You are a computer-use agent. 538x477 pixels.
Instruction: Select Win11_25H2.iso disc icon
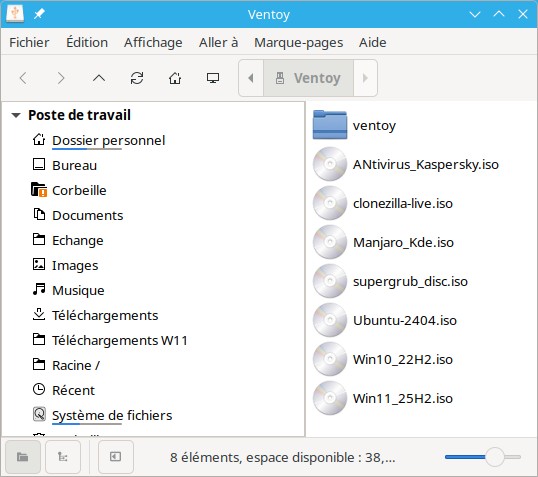[x=330, y=398]
